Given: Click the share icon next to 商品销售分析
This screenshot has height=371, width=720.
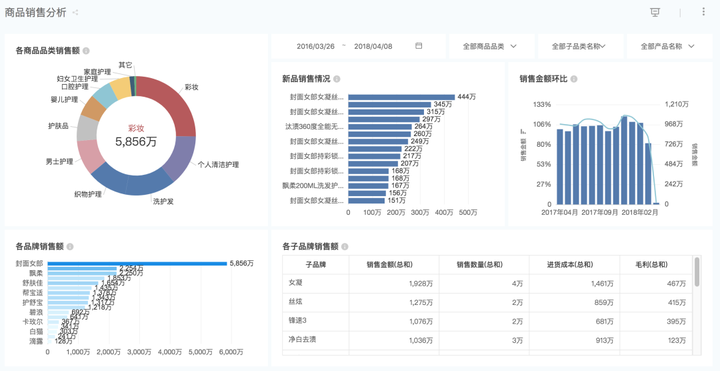Looking at the screenshot, I should pos(75,13).
